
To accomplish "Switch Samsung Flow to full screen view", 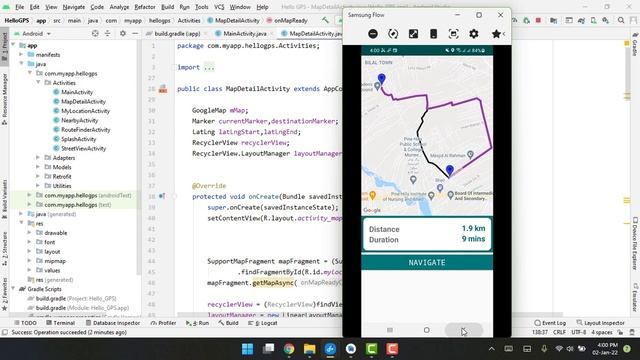I will pos(413,34).
